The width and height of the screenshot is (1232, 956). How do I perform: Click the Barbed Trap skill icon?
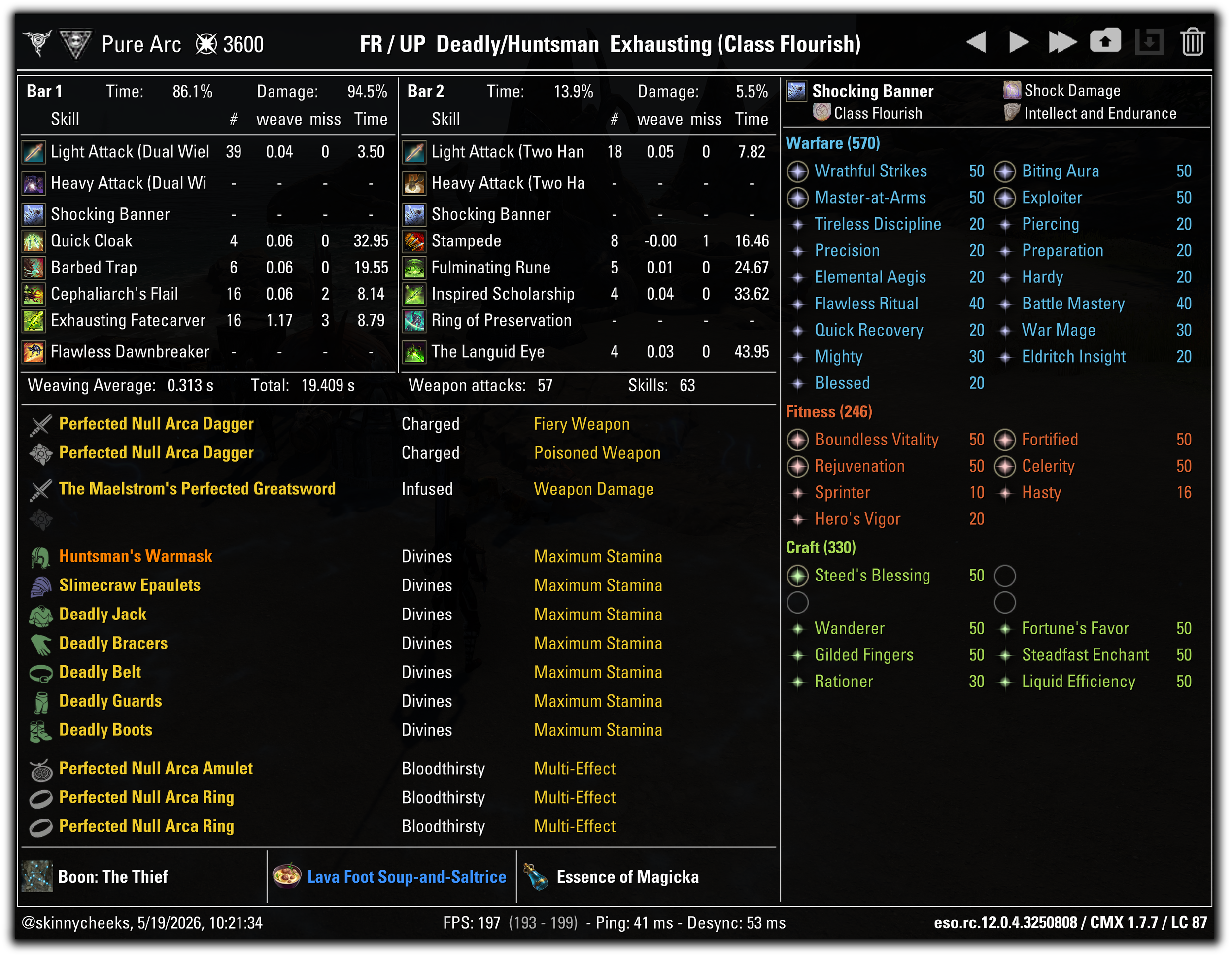point(34,268)
